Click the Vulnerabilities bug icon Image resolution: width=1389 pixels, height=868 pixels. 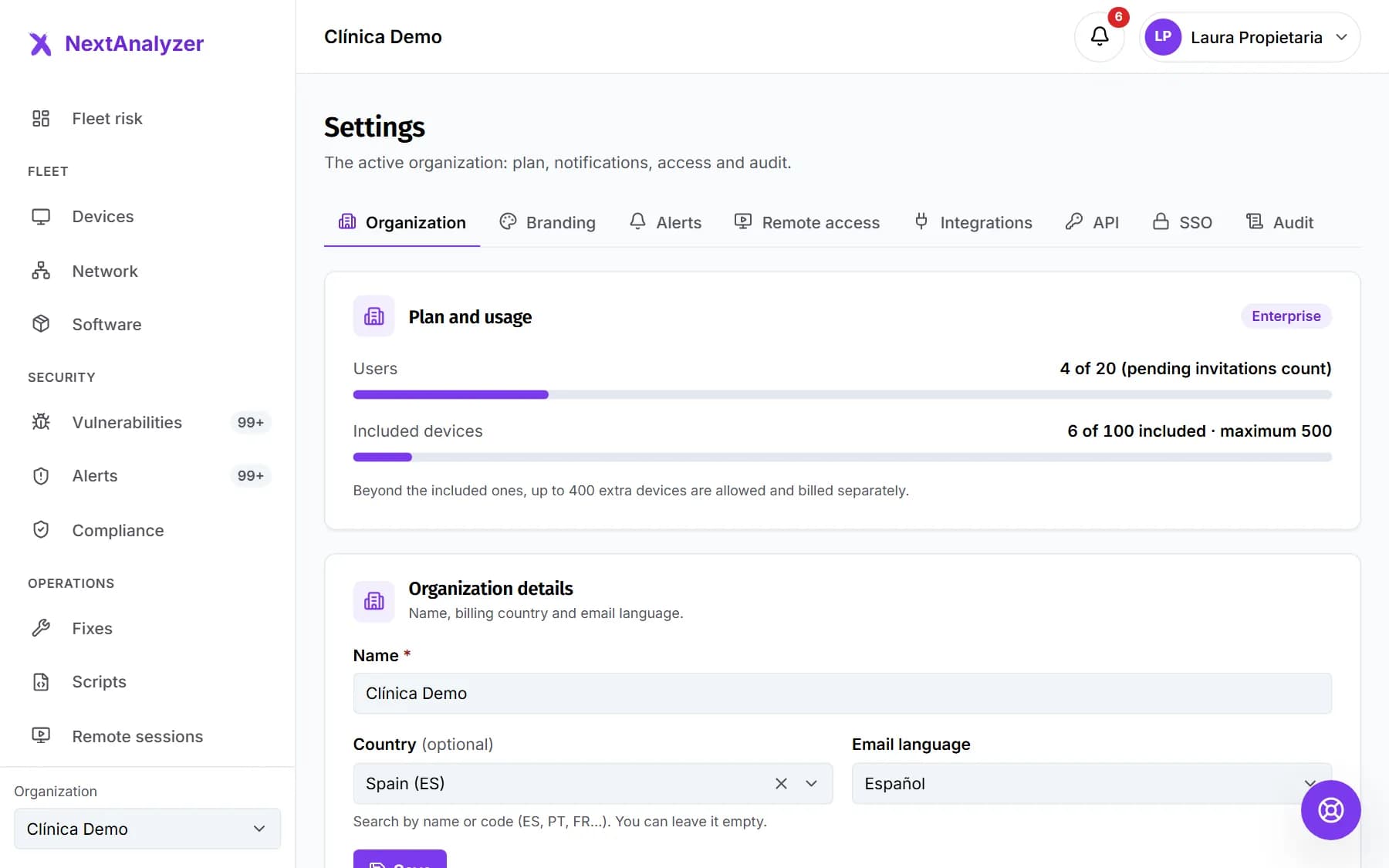pyautogui.click(x=41, y=422)
